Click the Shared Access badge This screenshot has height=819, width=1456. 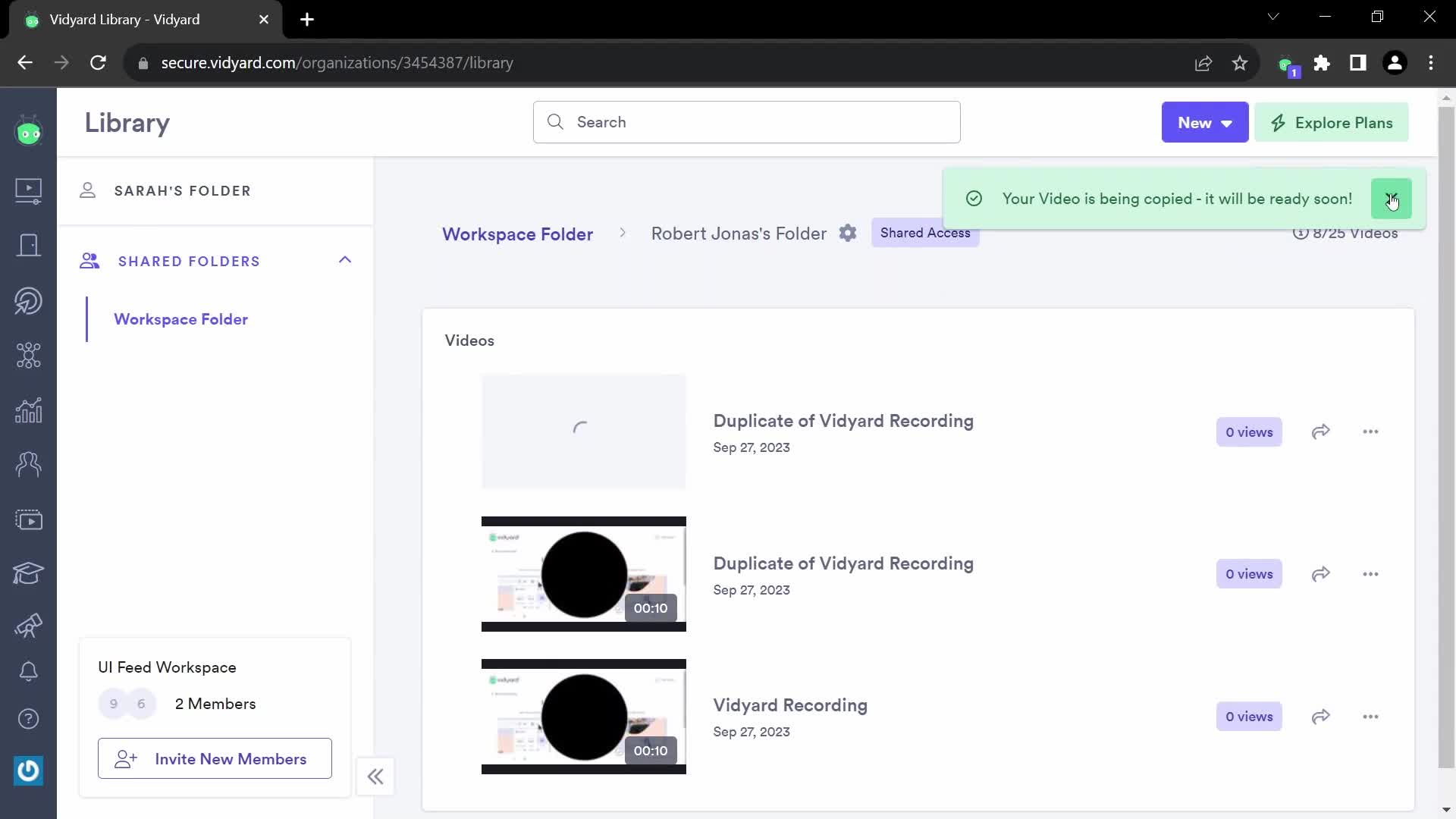pos(925,233)
